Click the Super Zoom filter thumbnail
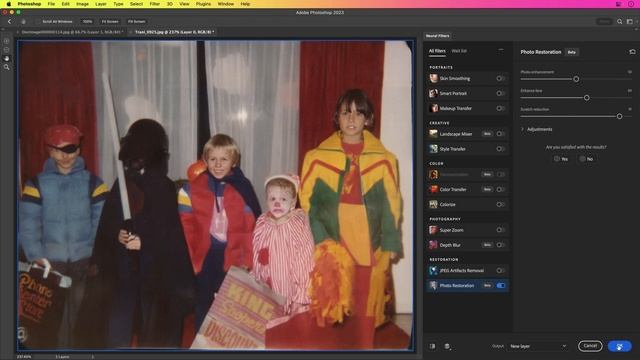Image resolution: width=640 pixels, height=360 pixels. 433,230
